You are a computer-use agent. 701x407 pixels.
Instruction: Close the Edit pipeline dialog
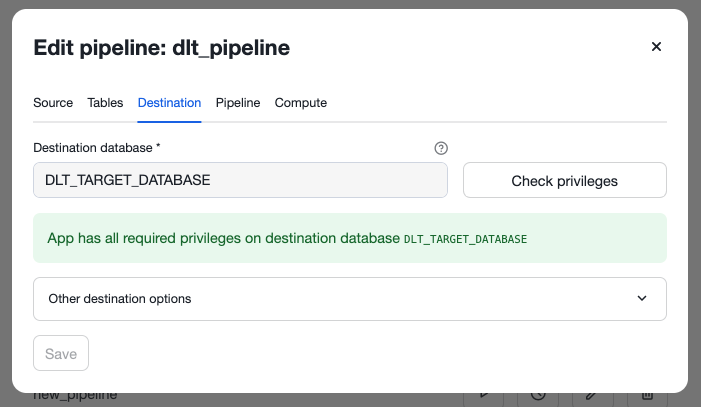(x=656, y=47)
